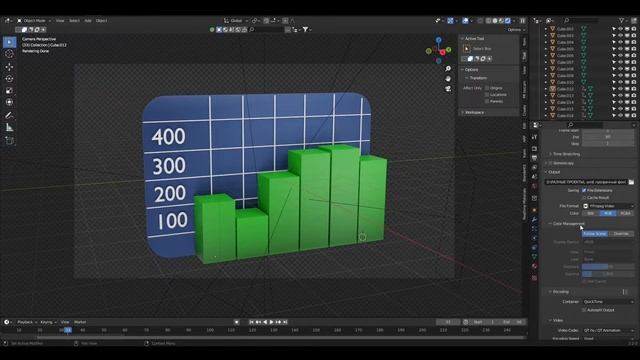
Task: Open the Object Mode dropdown
Action: [x=34, y=20]
